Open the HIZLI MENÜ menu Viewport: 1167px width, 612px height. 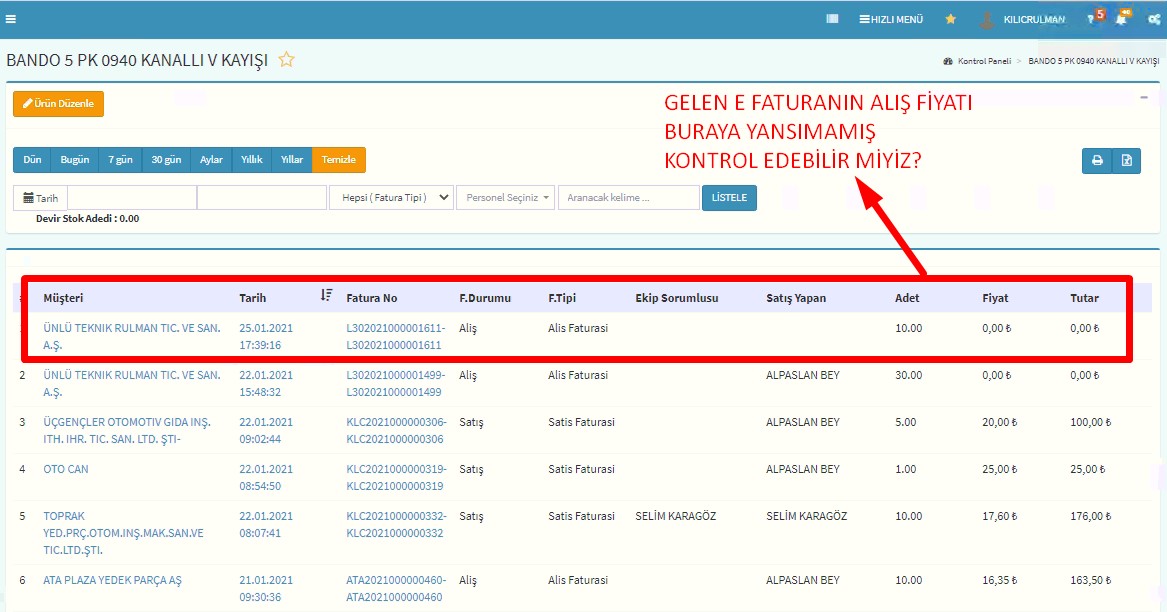point(891,19)
